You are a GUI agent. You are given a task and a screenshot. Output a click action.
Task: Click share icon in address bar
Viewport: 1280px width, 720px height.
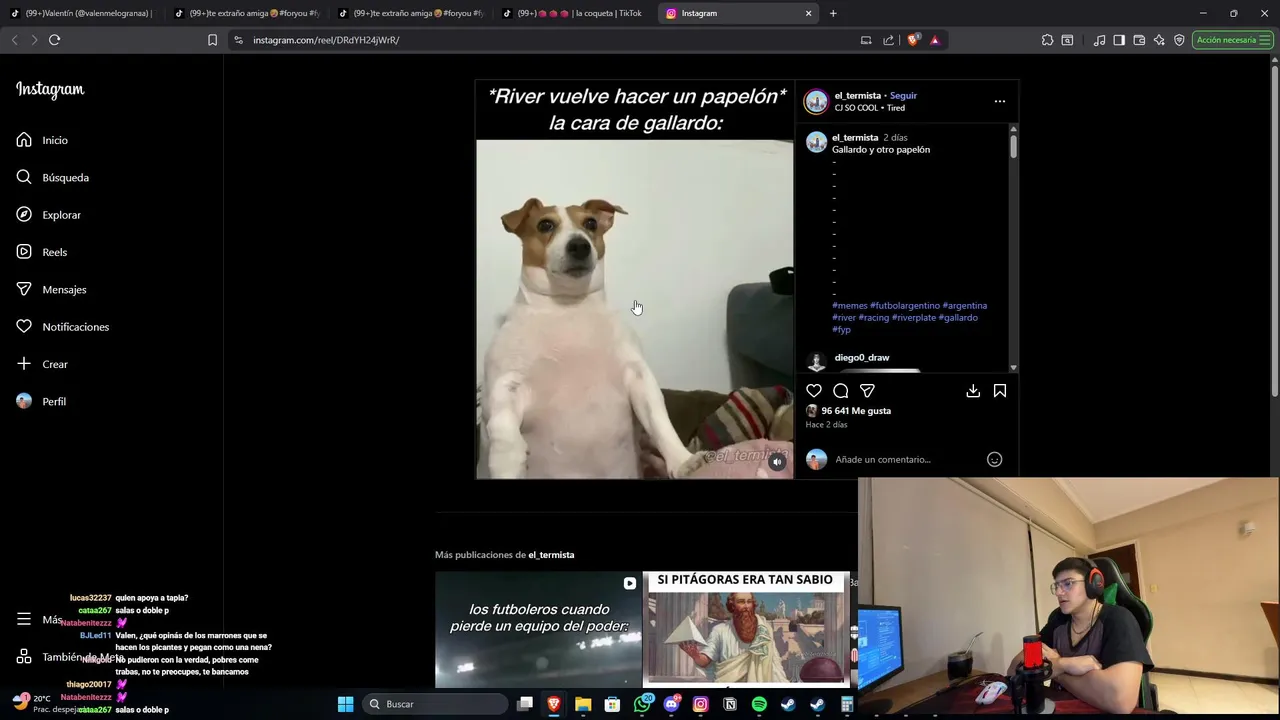pyautogui.click(x=888, y=40)
